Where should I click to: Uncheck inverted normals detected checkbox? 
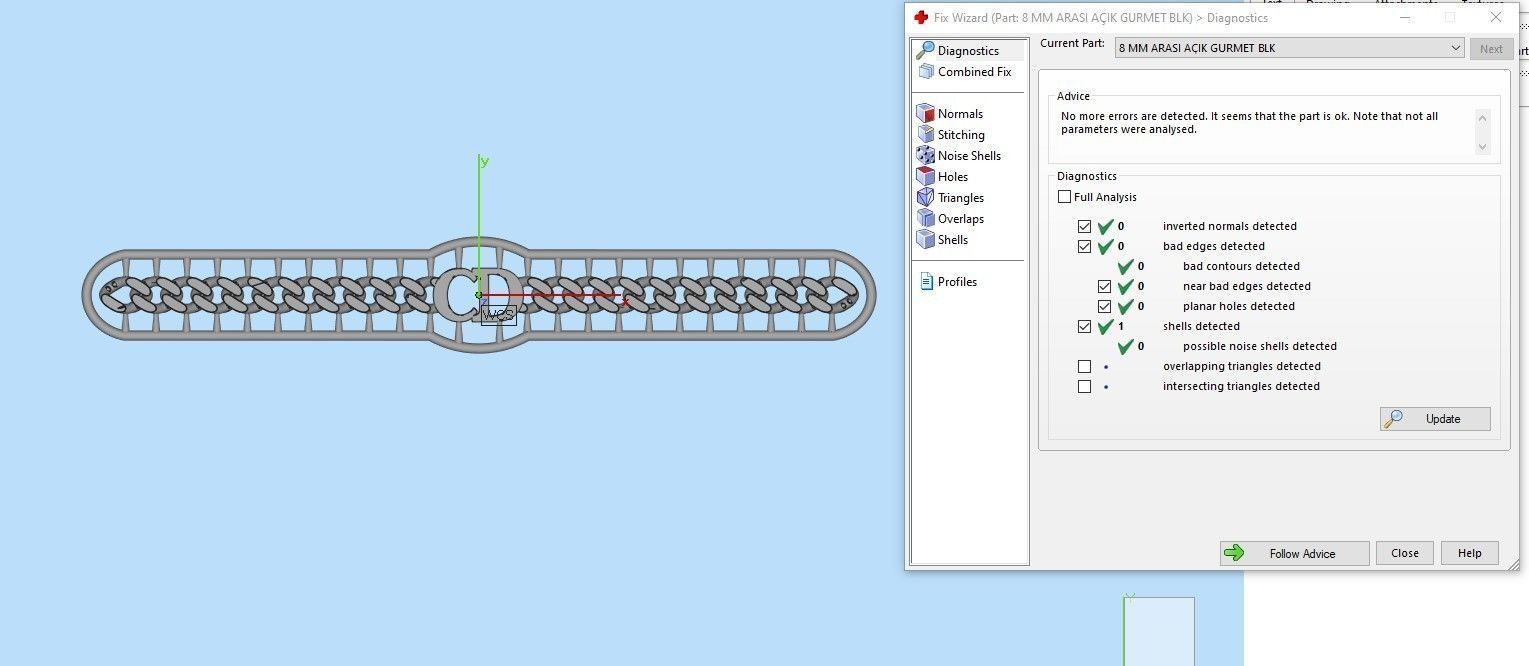point(1084,226)
